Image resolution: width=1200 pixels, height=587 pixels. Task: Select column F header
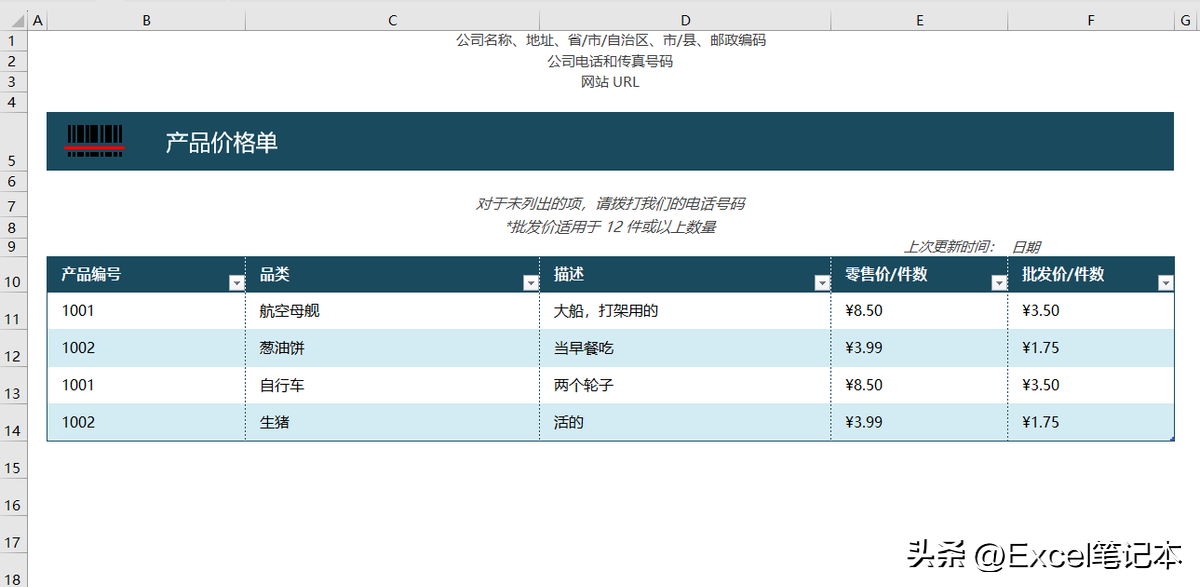[1091, 20]
